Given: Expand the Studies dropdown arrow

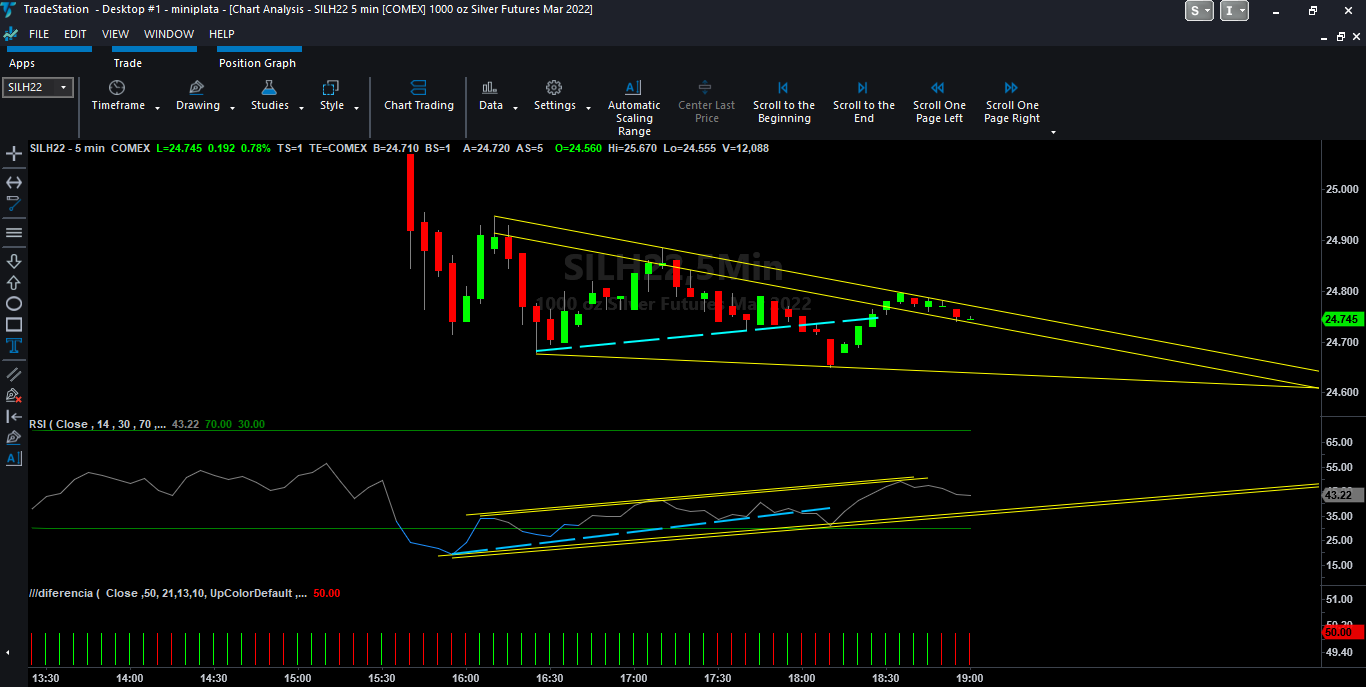Looking at the screenshot, I should pyautogui.click(x=300, y=108).
